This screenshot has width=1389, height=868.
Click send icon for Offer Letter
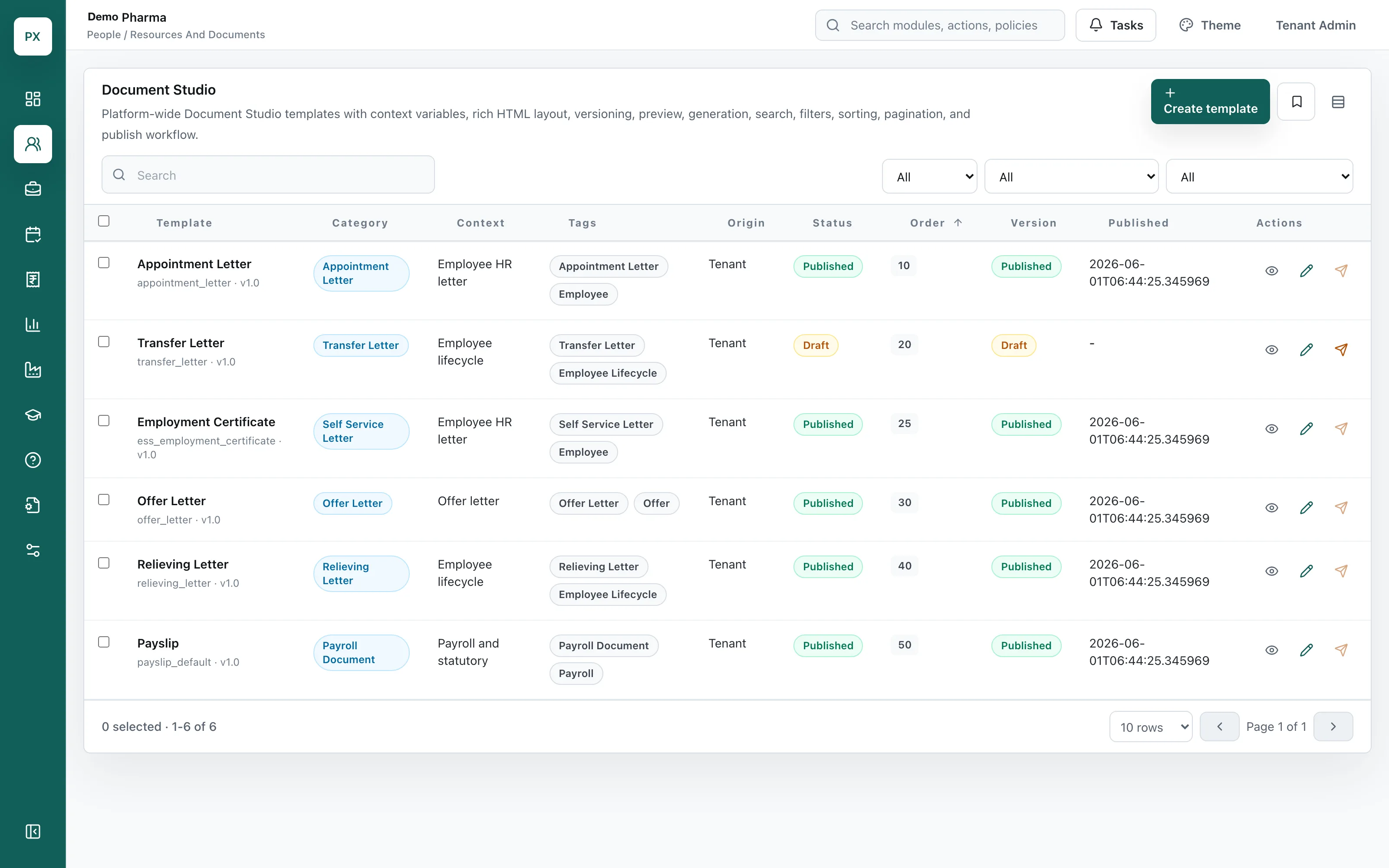tap(1341, 507)
